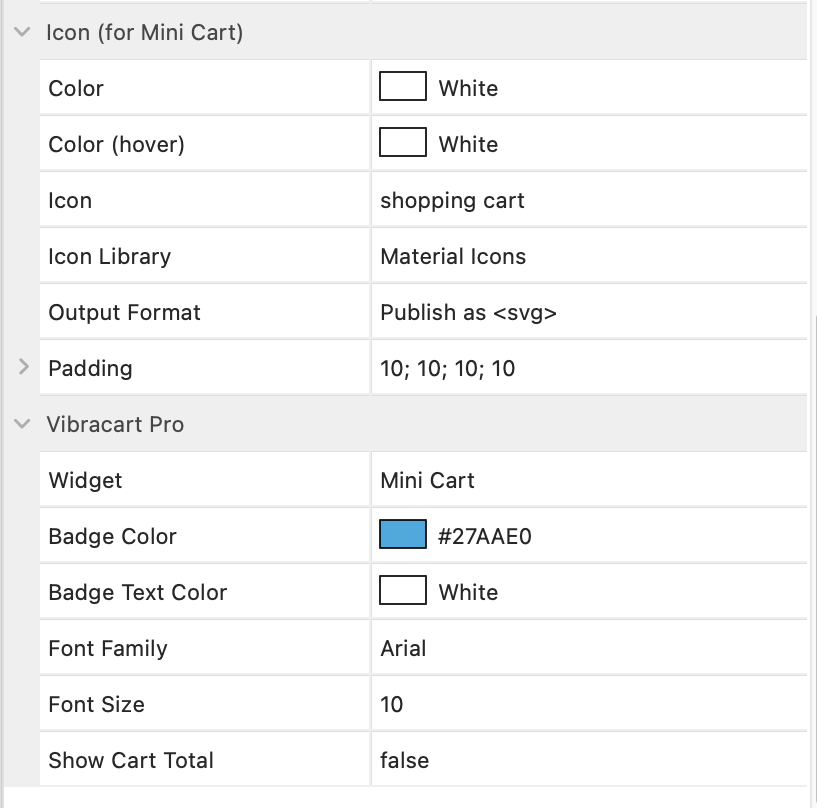The image size is (817, 808).
Task: Click the Vibracart Pro section header
Action: click(115, 424)
